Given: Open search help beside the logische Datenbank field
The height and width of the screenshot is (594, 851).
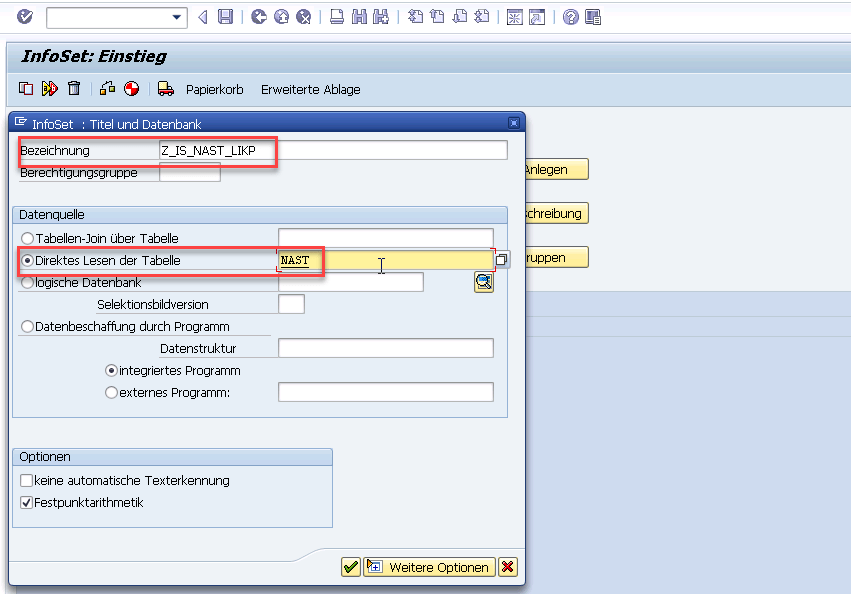Looking at the screenshot, I should click(x=483, y=282).
